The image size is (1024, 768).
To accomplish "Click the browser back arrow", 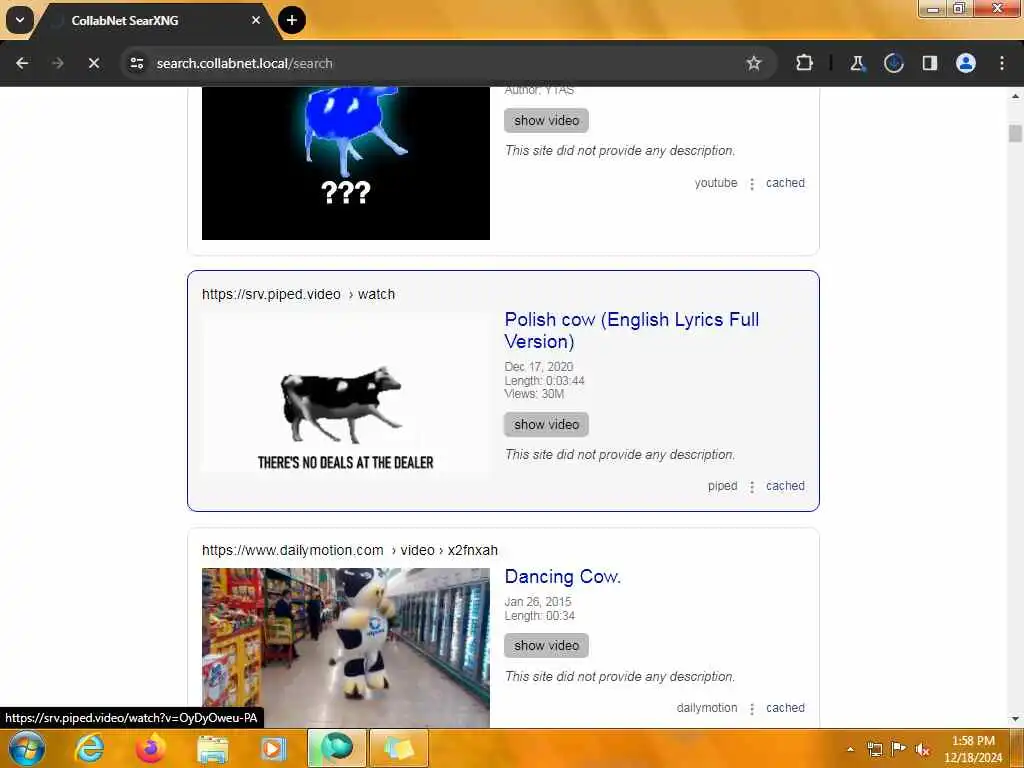I will coord(22,63).
